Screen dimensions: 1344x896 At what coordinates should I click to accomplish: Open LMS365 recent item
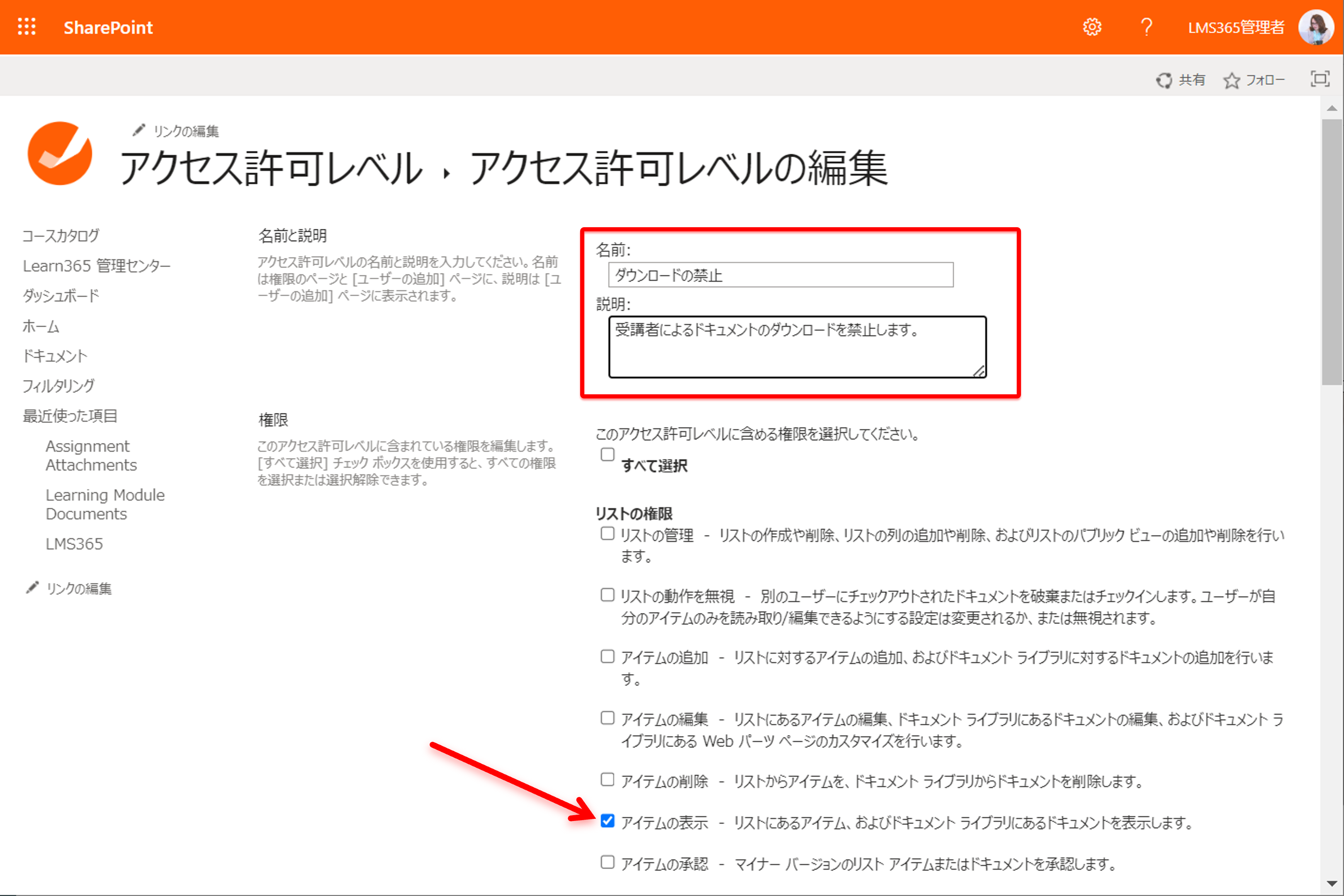[74, 544]
